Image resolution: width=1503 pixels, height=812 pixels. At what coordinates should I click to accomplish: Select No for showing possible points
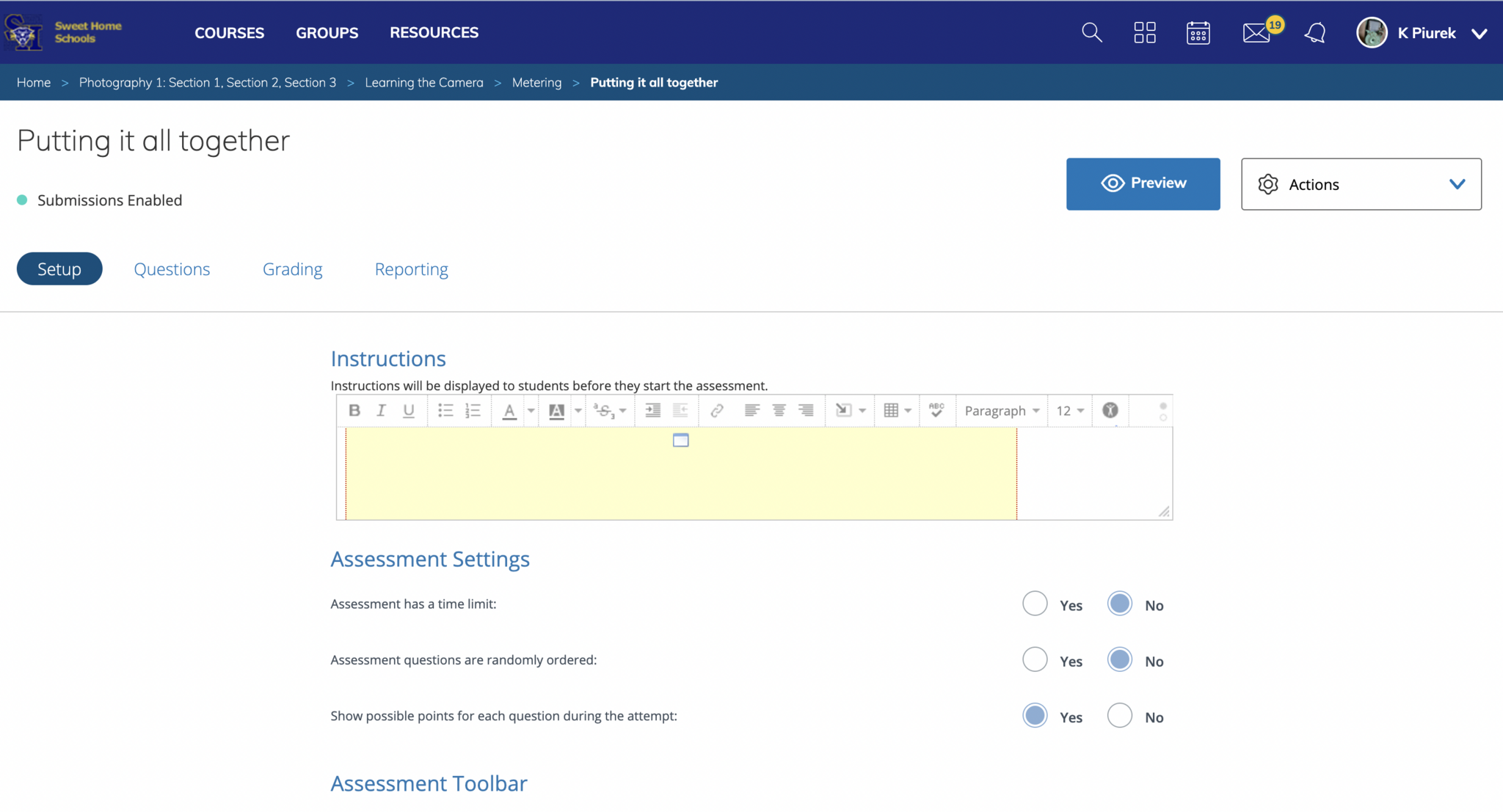click(x=1119, y=715)
